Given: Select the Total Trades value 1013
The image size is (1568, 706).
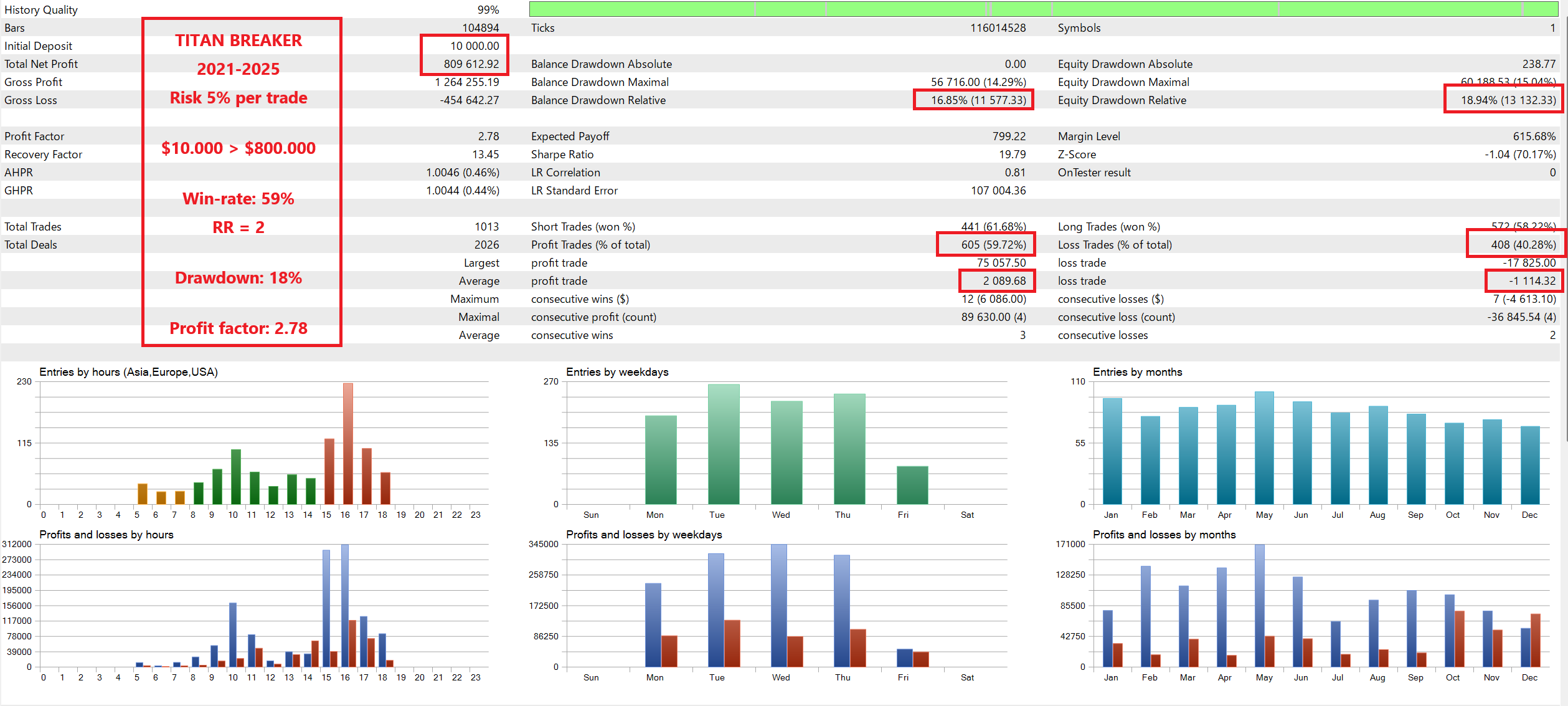Looking at the screenshot, I should click(x=486, y=227).
